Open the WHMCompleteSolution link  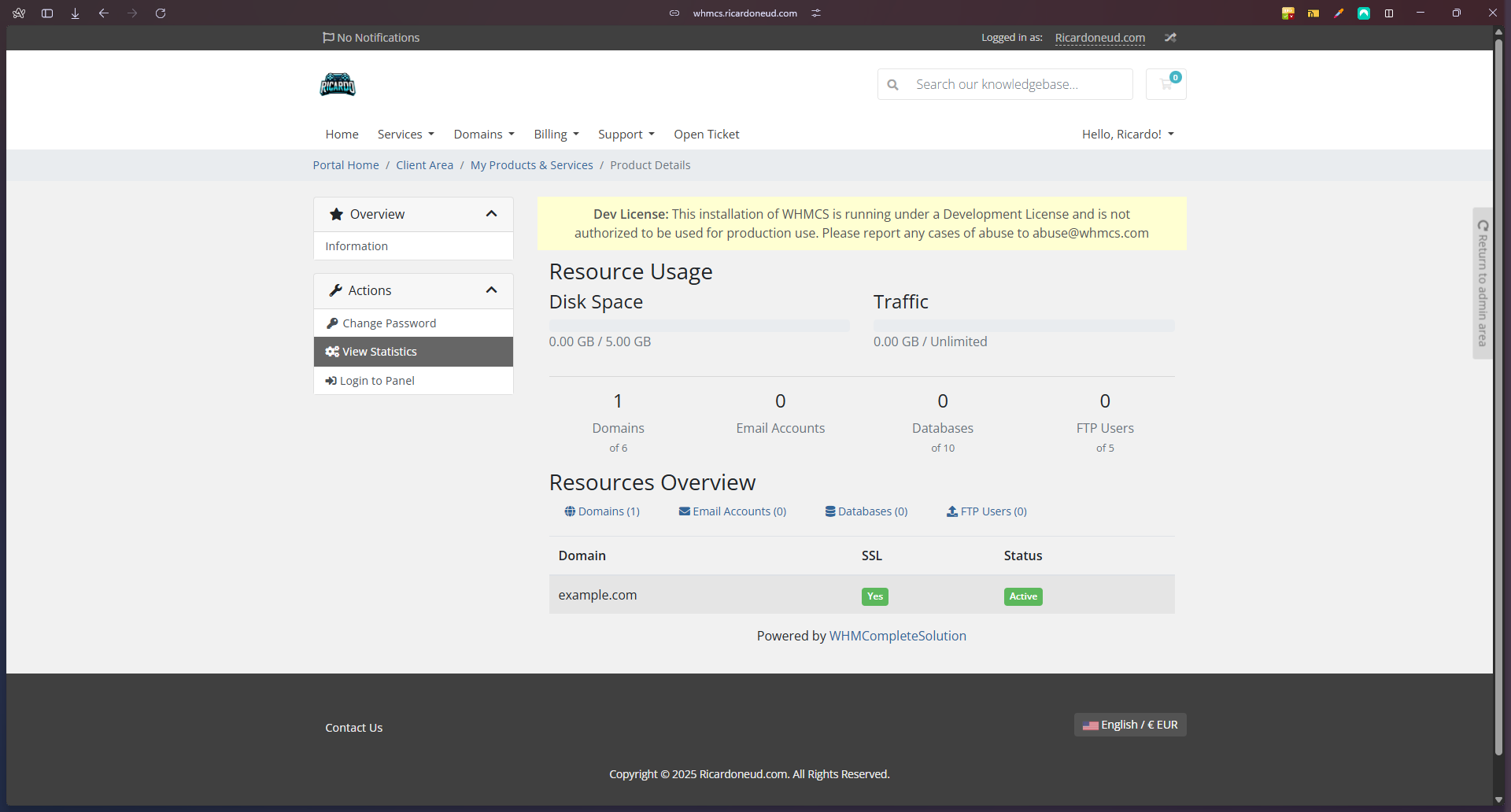(x=897, y=636)
